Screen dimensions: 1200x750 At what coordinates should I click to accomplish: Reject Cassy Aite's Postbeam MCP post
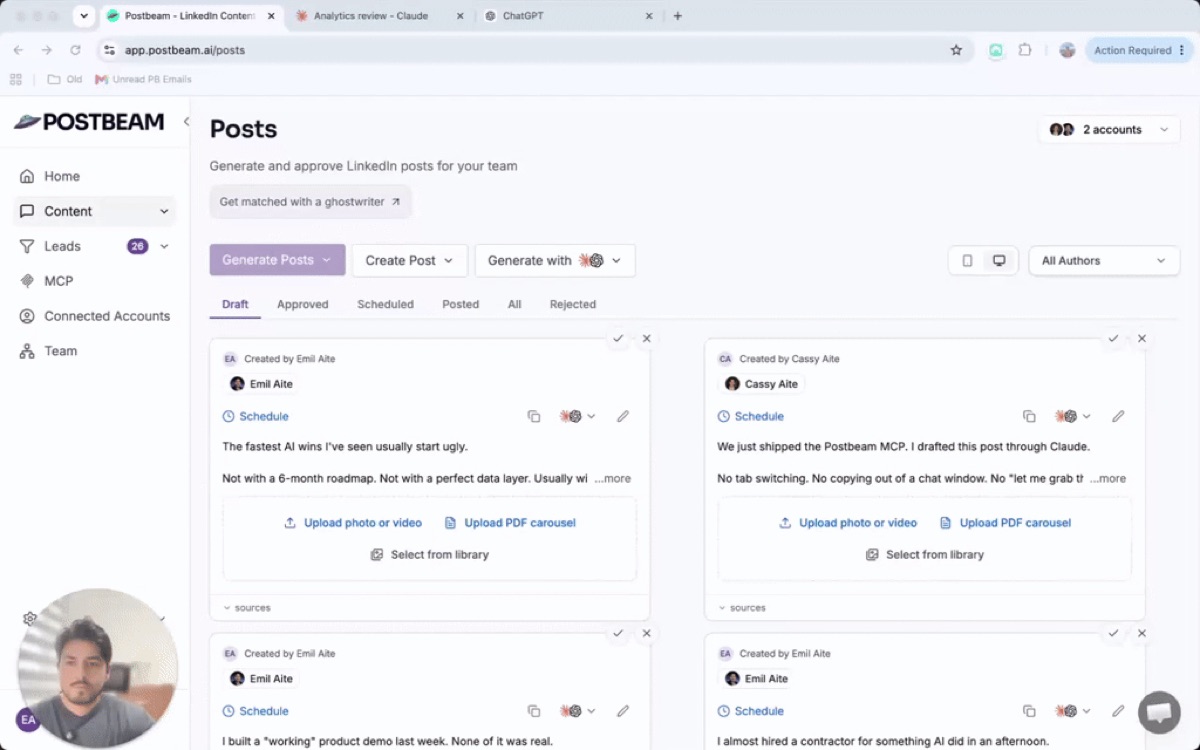1142,339
